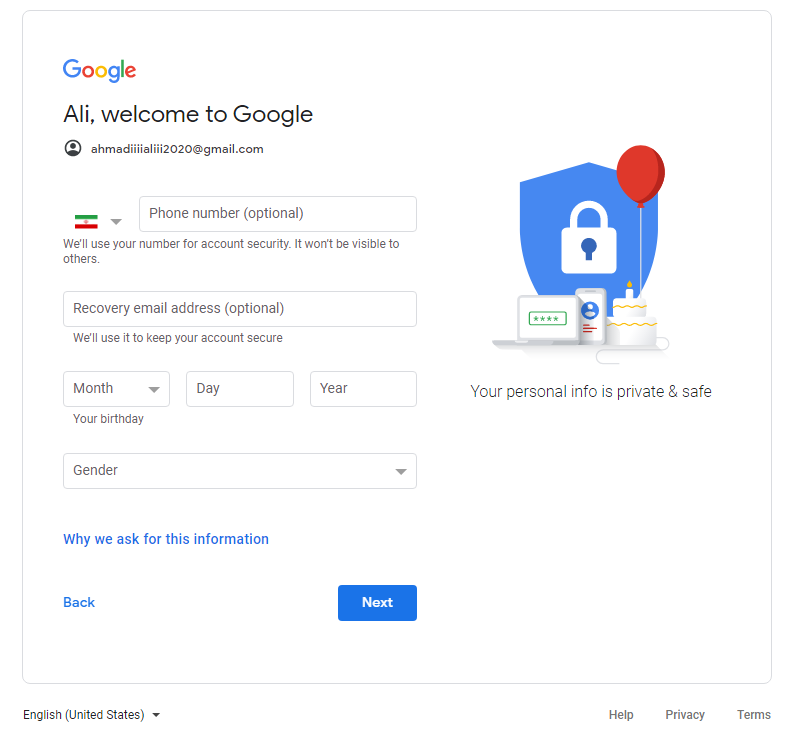Click the red balloon in illustration
This screenshot has height=748, width=792.
[x=640, y=174]
